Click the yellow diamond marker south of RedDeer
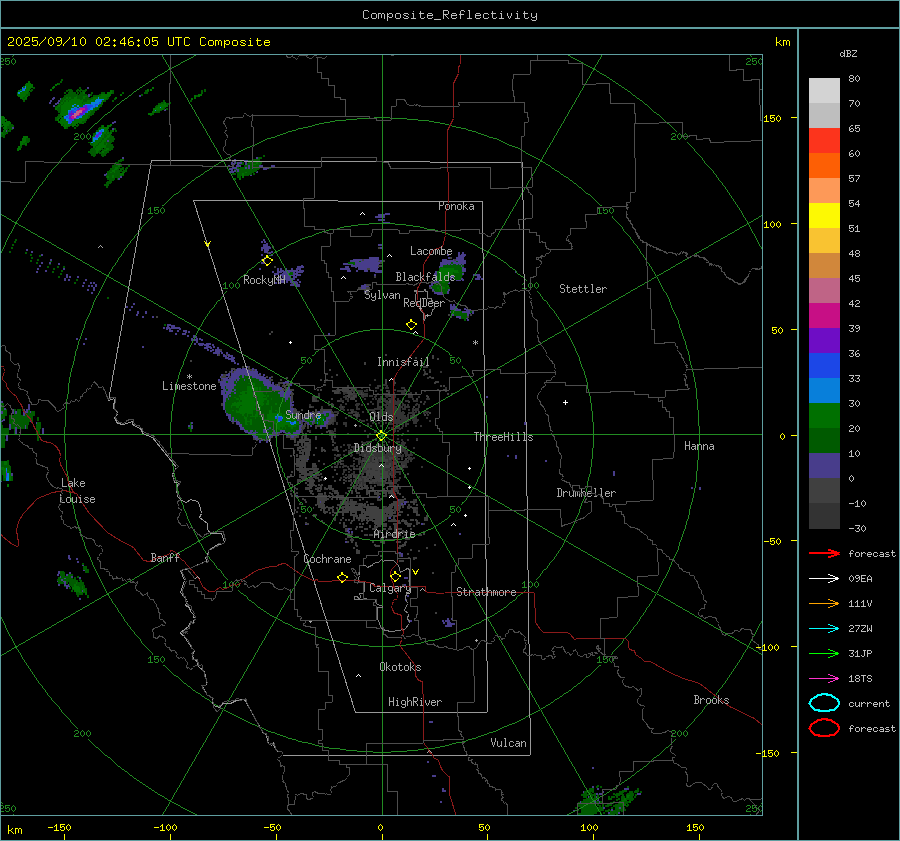The height and width of the screenshot is (841, 900). [x=411, y=325]
